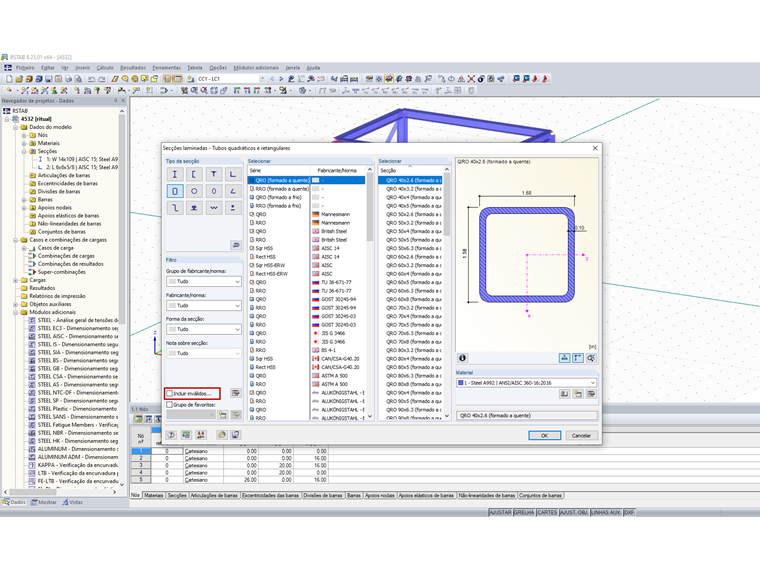Select the Combinações de cargas tree item
Viewport: 760px width, 570px height.
click(66, 256)
